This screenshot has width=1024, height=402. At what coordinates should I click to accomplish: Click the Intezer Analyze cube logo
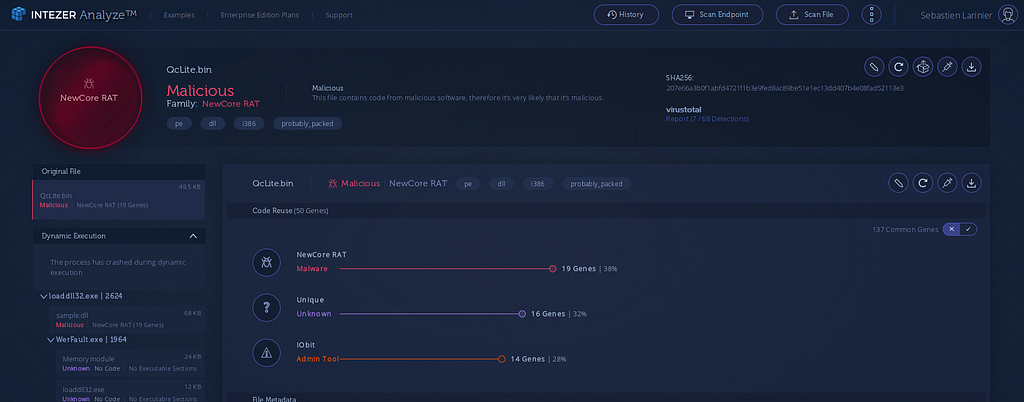point(18,14)
